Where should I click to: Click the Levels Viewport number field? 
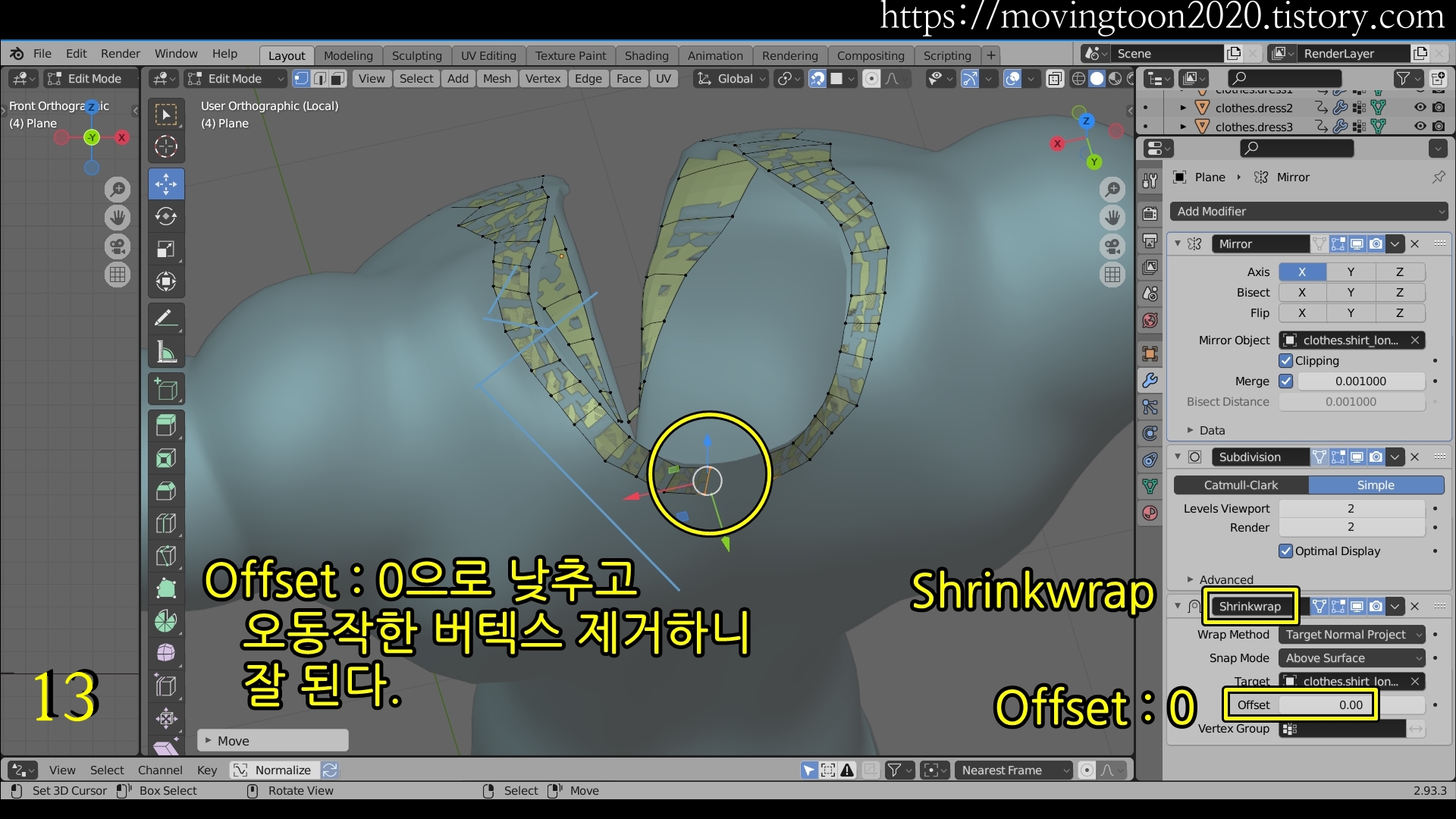[x=1351, y=509]
